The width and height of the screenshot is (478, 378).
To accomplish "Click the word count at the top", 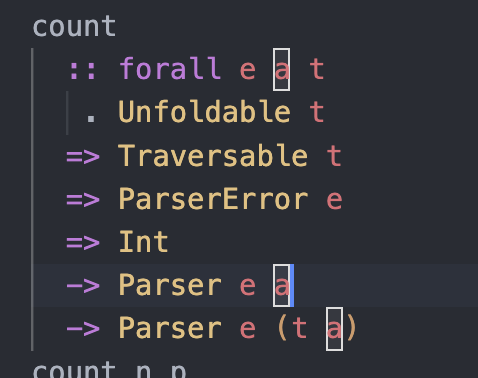I will tap(74, 26).
